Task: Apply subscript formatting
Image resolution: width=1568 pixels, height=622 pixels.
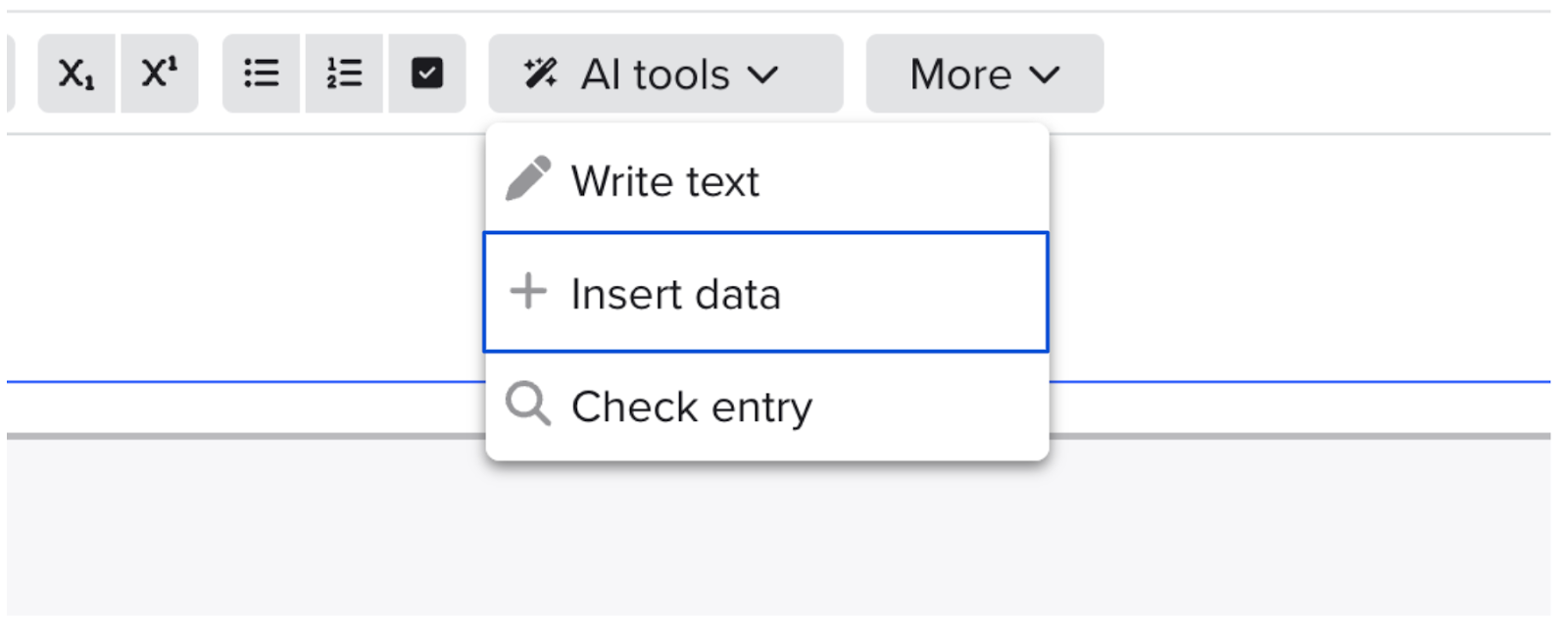Action: coord(76,73)
